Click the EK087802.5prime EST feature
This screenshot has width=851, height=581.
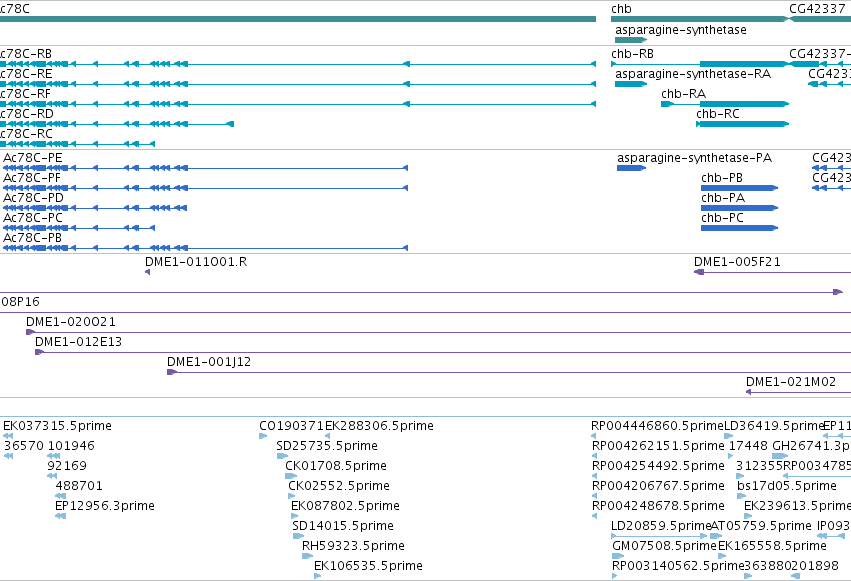(x=295, y=516)
